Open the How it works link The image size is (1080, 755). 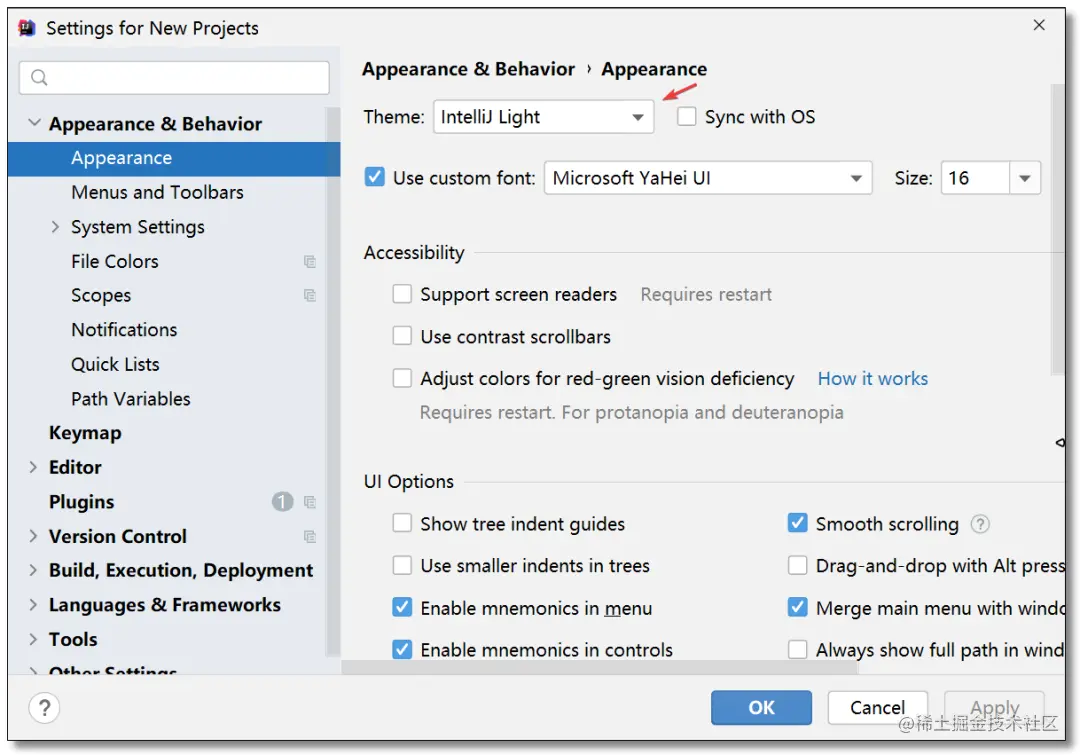[872, 378]
